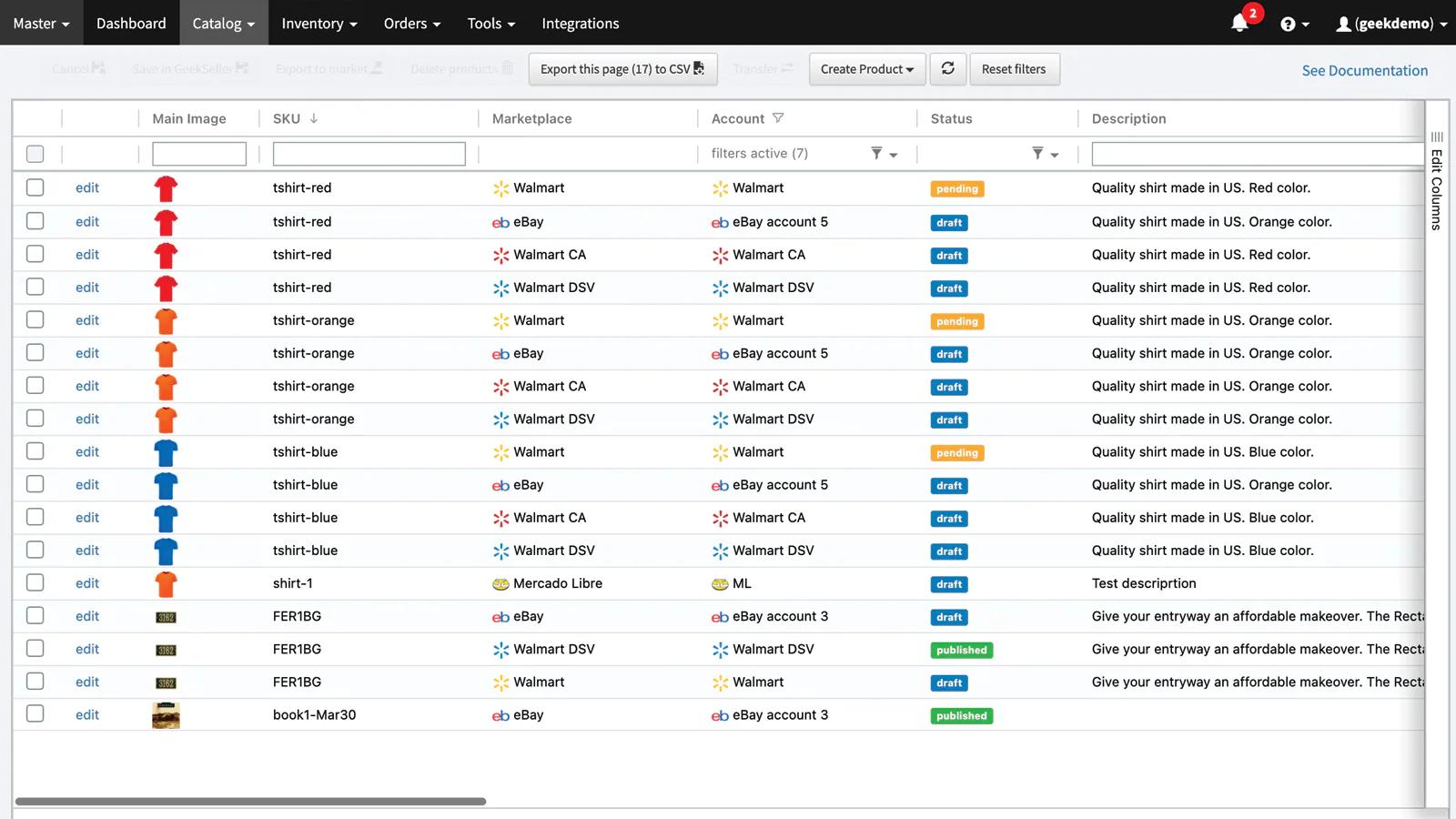Click the FER1BG eBay row thumbnail image
Viewport: 1456px width, 819px height.
click(x=166, y=617)
